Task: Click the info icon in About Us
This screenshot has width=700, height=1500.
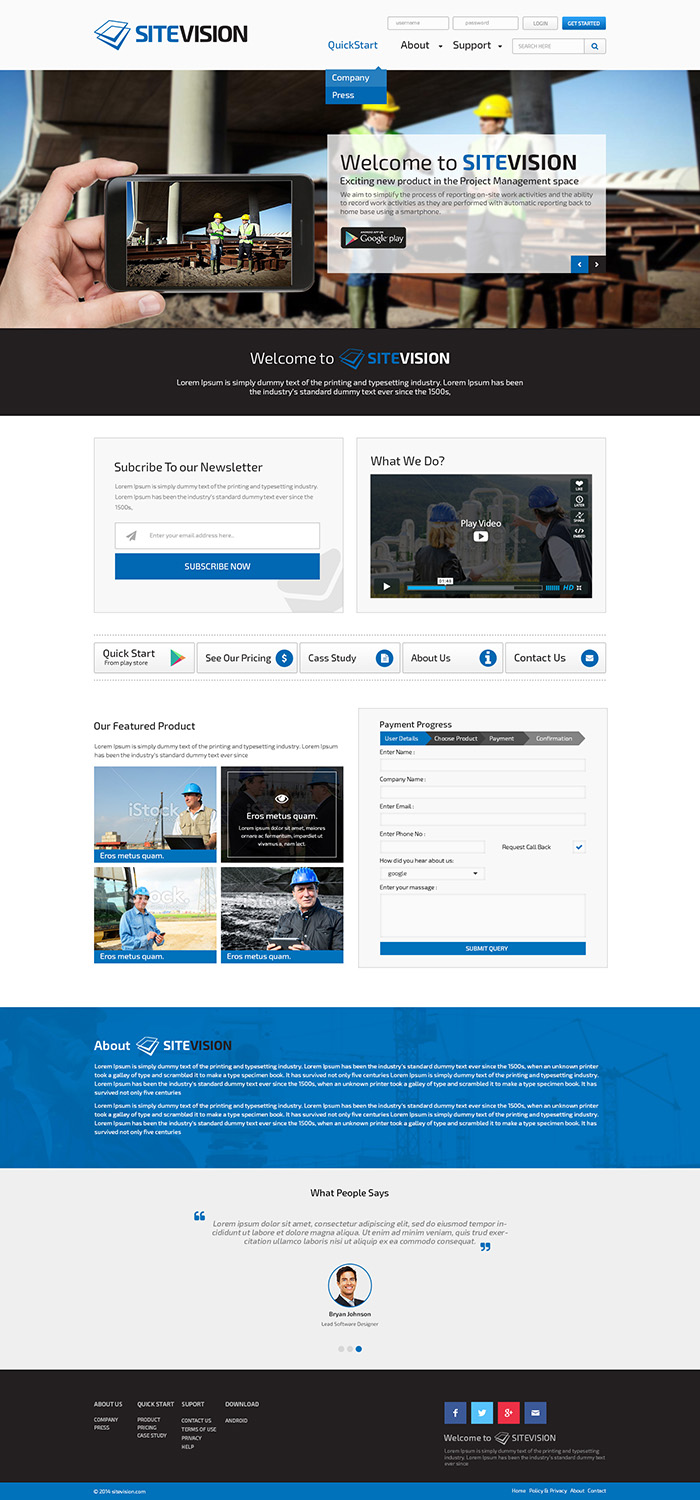Action: tap(488, 658)
